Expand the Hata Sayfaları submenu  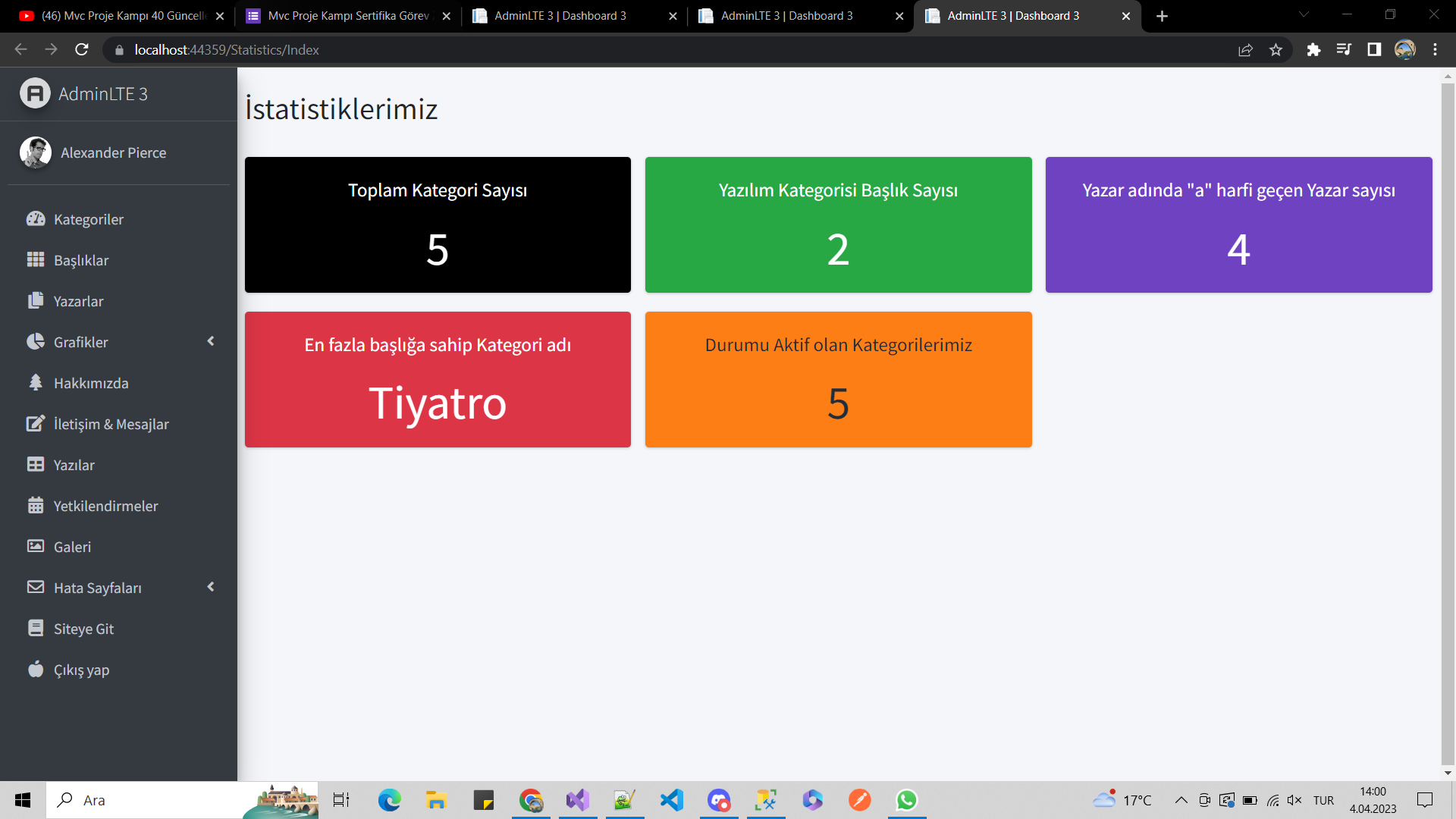211,587
